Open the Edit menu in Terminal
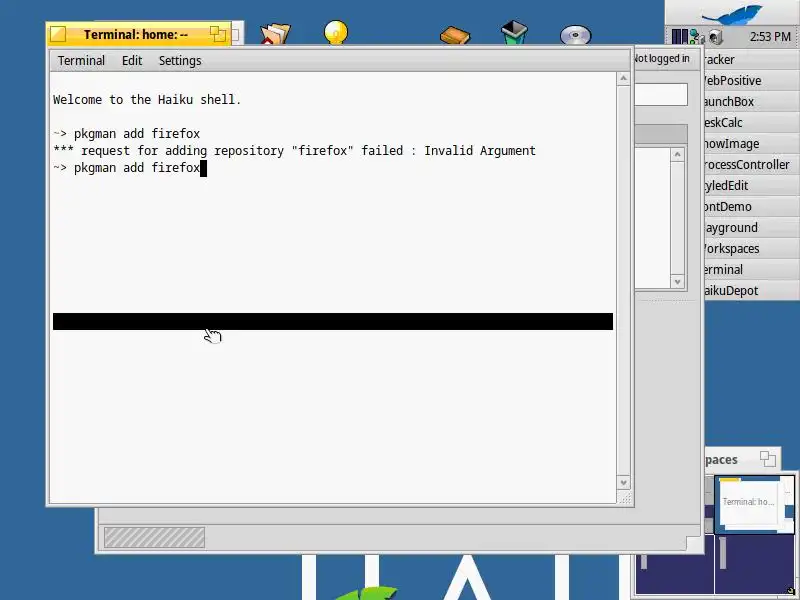 coord(132,61)
